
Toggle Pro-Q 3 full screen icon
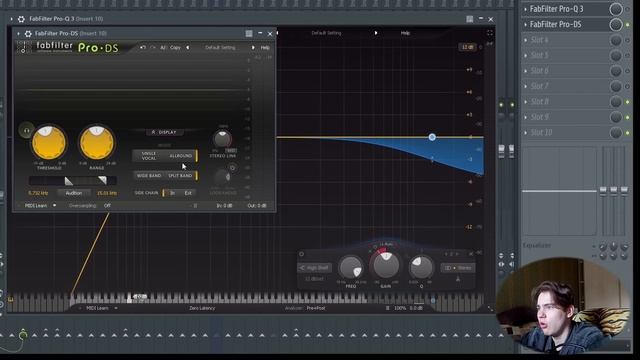[x=489, y=33]
